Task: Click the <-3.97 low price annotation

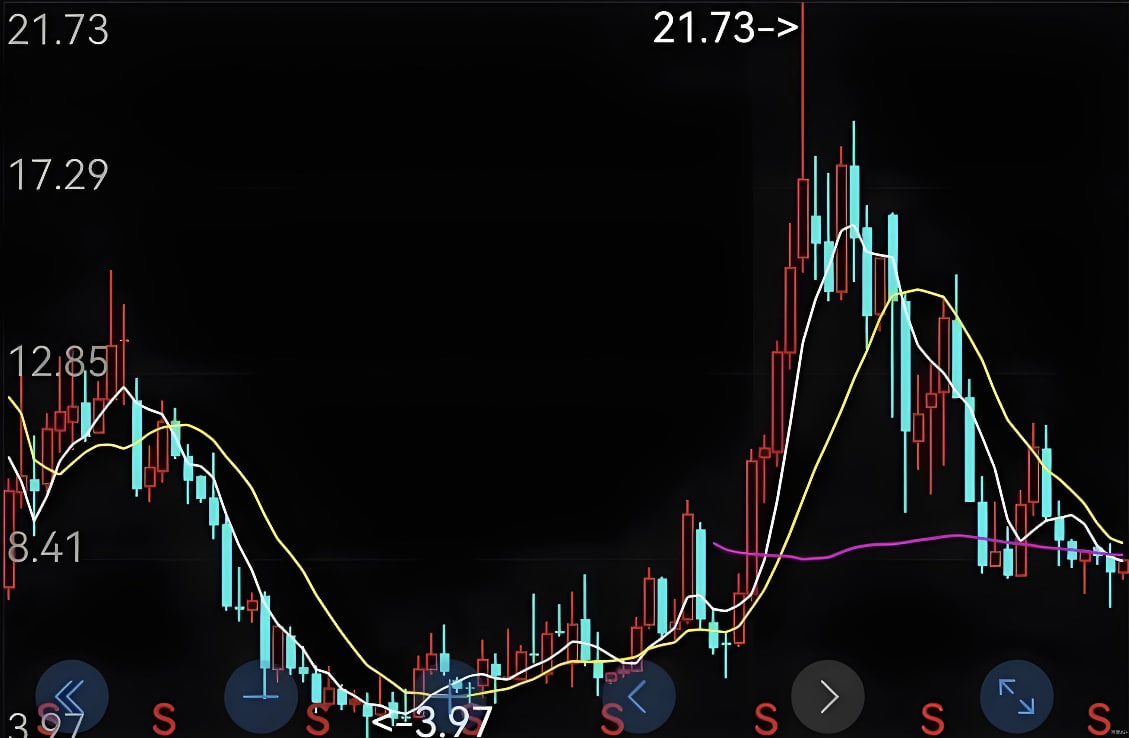Action: (432, 721)
